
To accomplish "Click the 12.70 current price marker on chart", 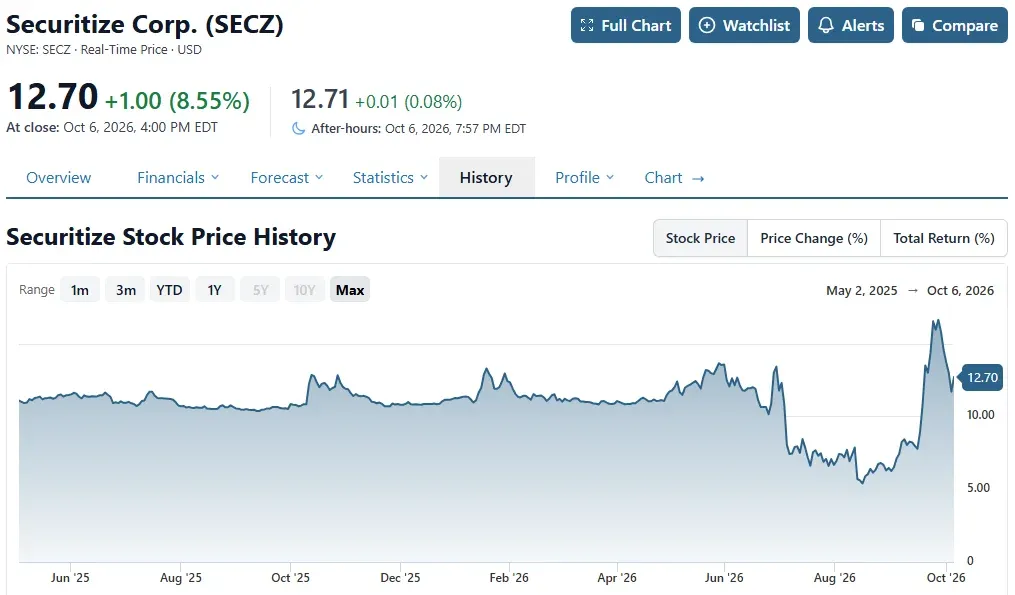I will [981, 377].
